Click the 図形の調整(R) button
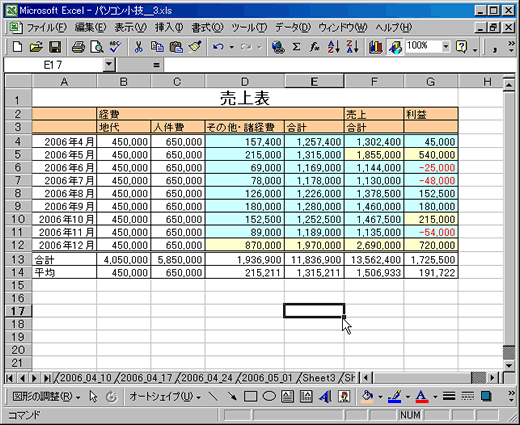Screen dimensions: 520x425 coord(46,397)
